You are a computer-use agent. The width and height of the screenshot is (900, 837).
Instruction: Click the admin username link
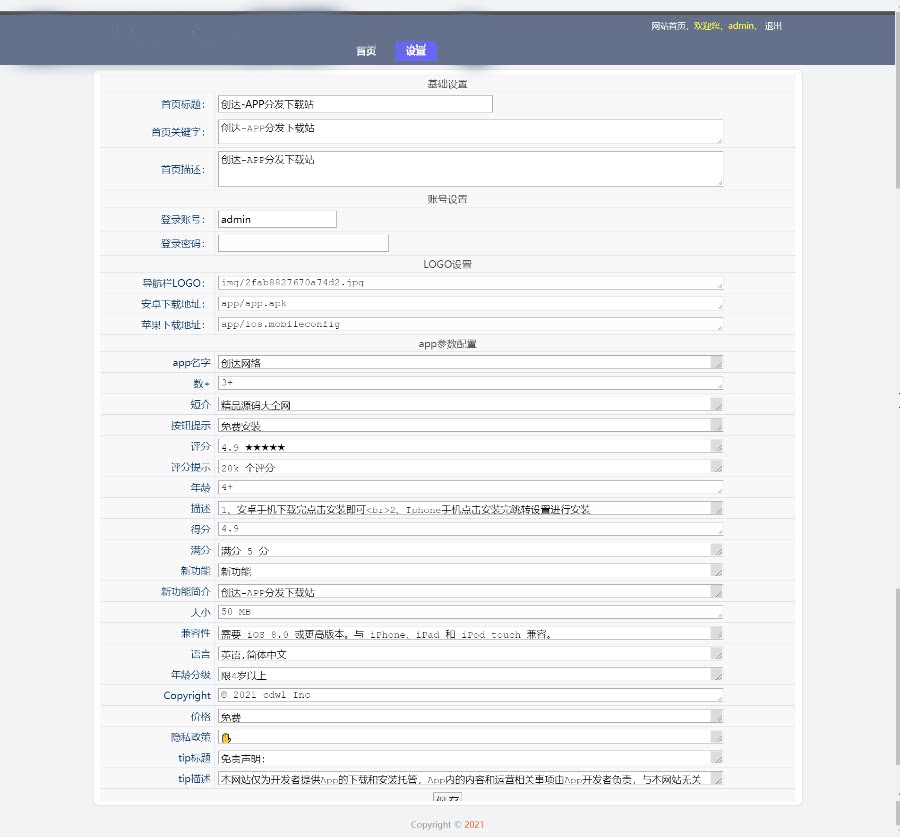tap(741, 26)
